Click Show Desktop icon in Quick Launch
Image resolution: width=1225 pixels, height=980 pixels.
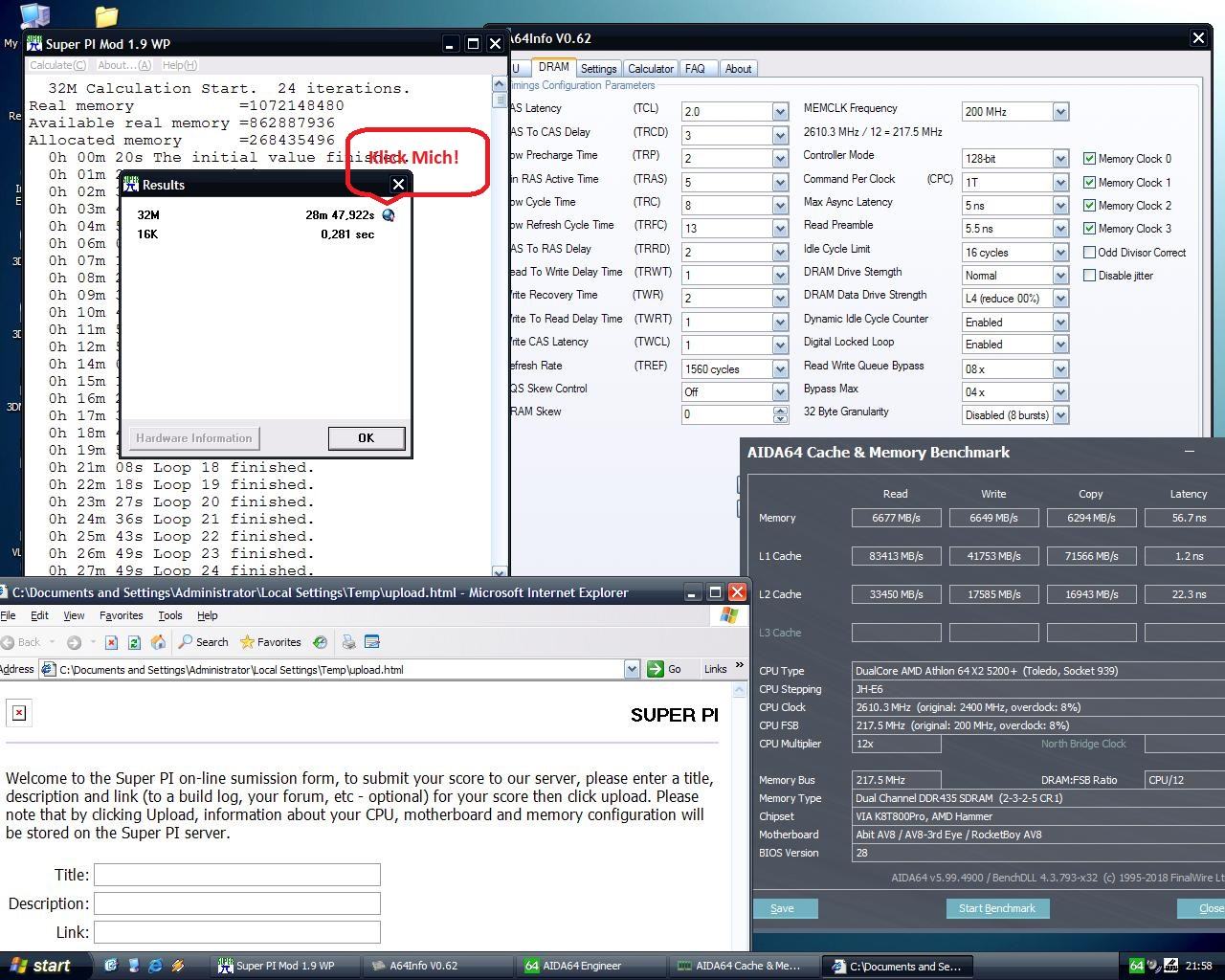(x=133, y=966)
